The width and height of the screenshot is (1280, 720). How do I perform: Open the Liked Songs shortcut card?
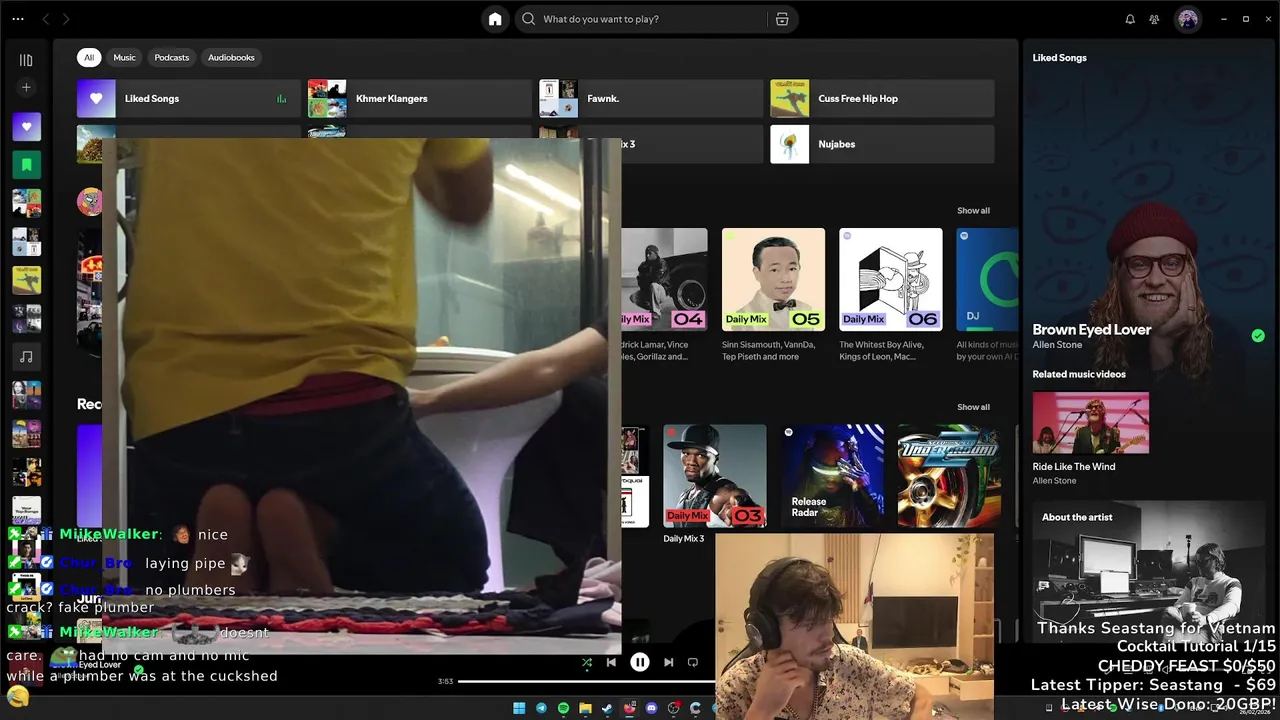click(x=189, y=99)
